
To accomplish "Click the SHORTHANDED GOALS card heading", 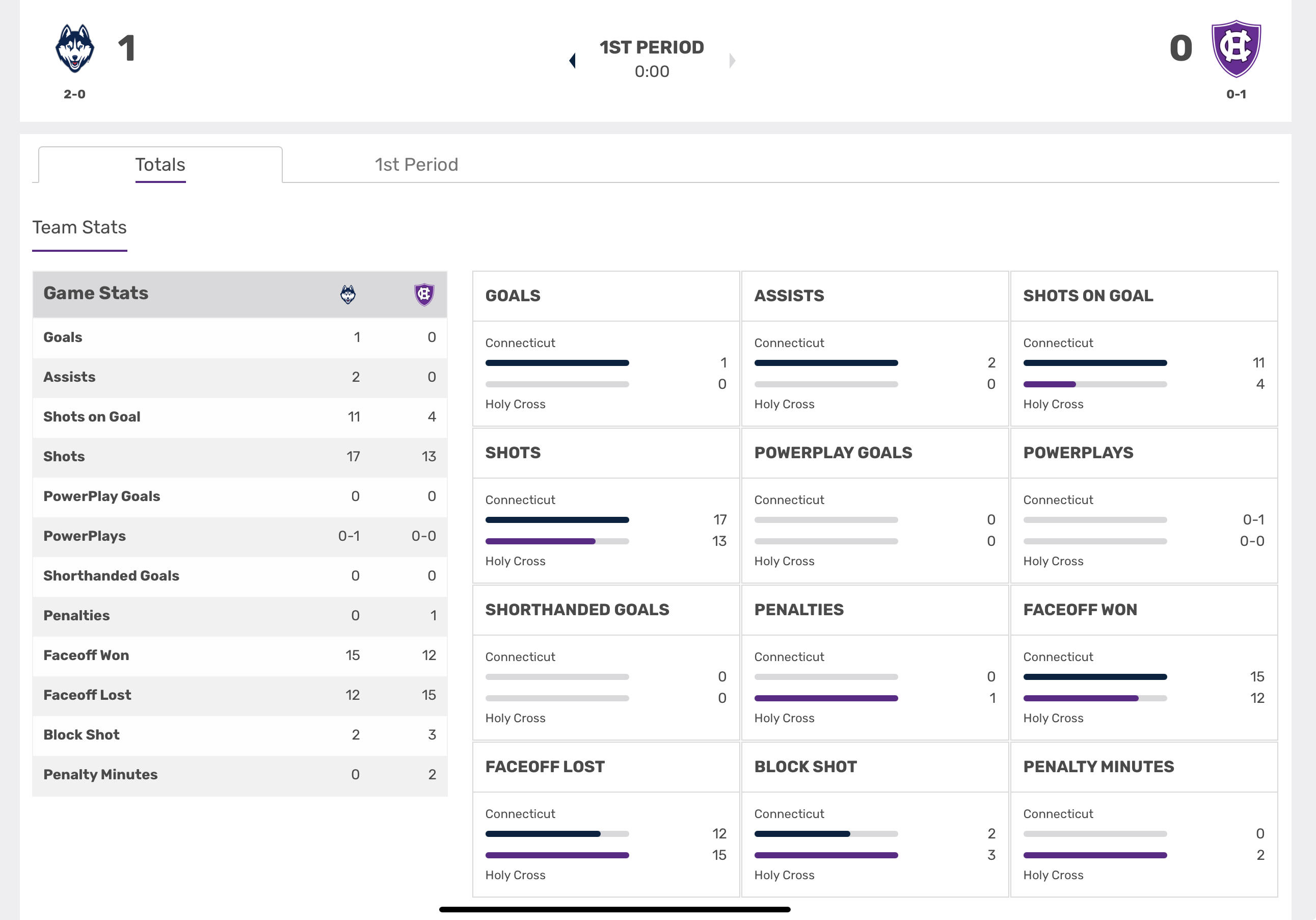I will tap(577, 610).
